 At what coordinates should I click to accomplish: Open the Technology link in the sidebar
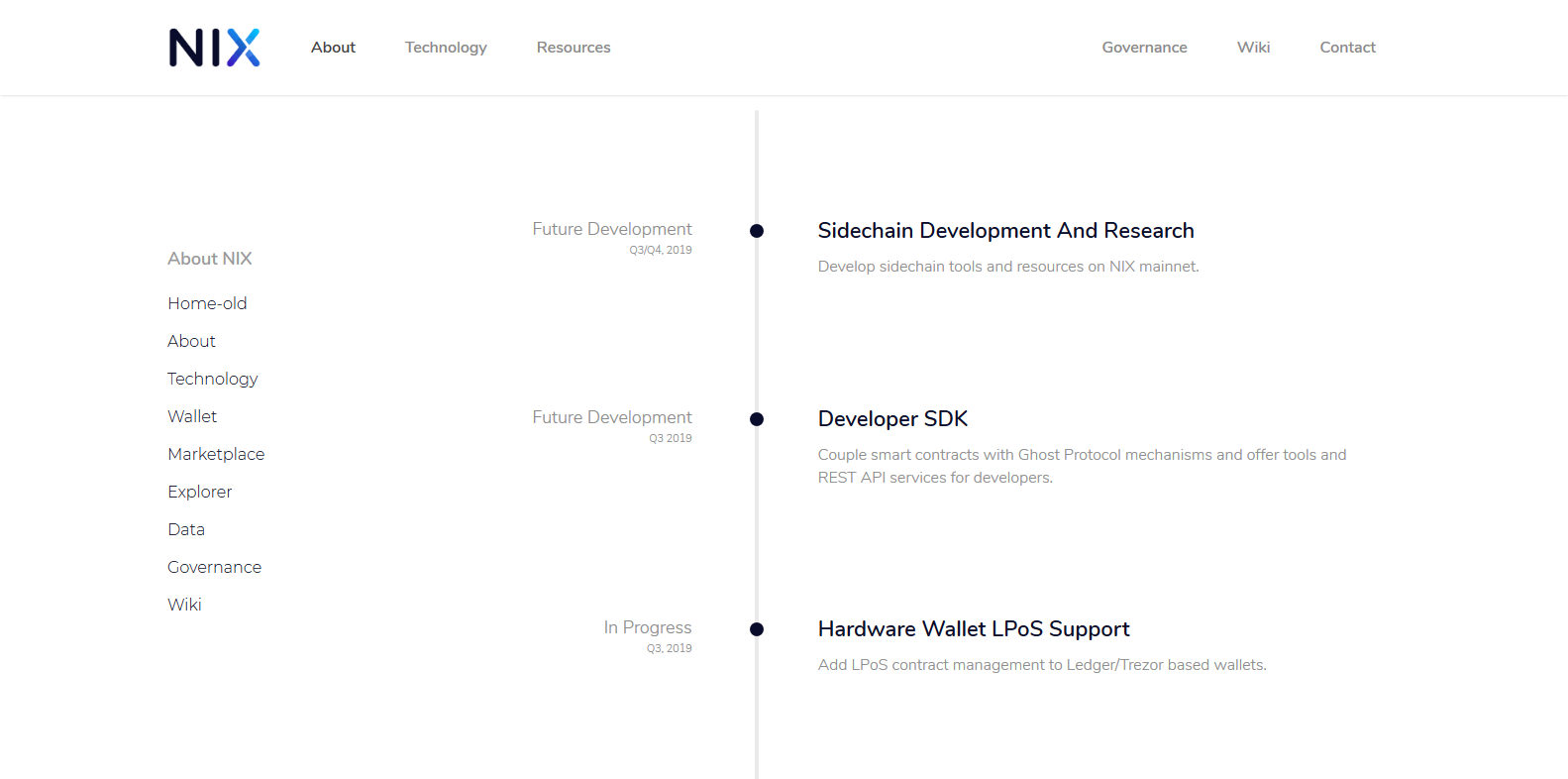[x=212, y=379]
